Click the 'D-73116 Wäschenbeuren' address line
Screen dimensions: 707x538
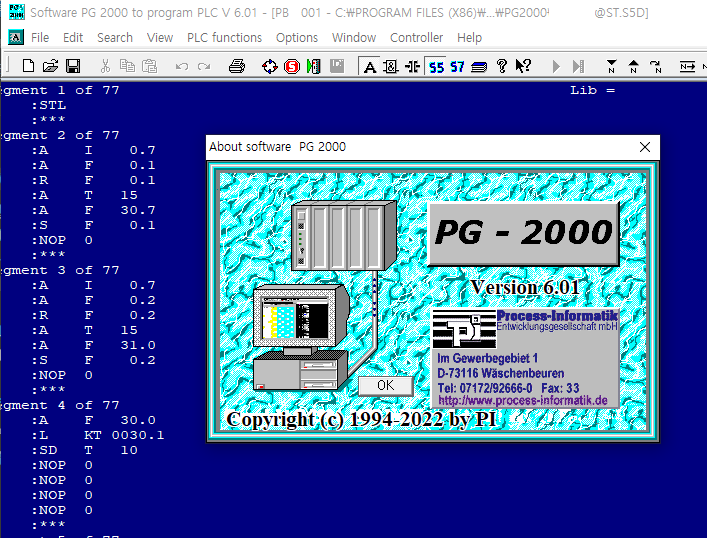point(500,373)
